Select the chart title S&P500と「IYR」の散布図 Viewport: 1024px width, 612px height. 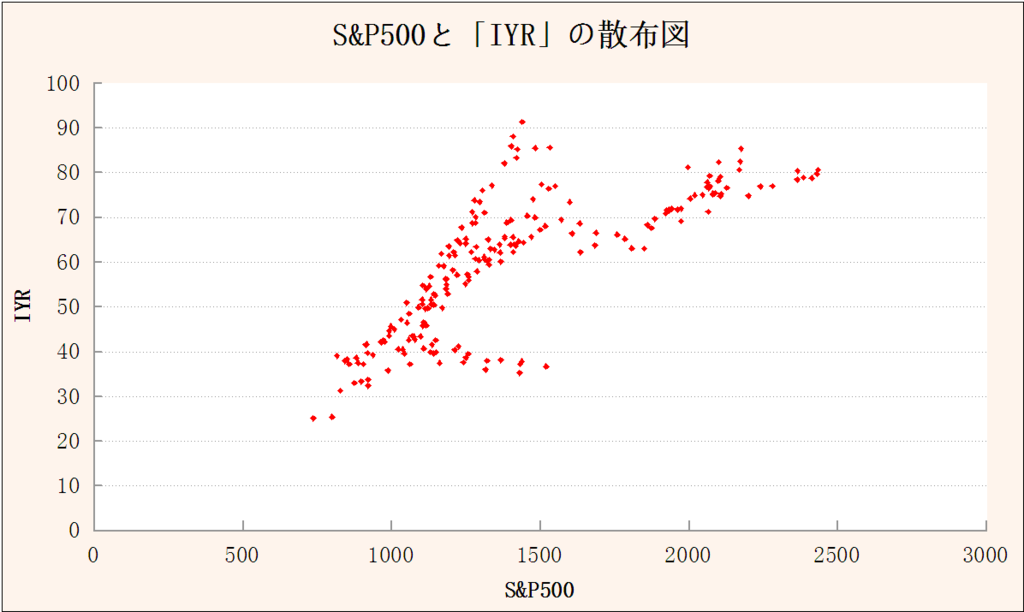[x=511, y=35]
